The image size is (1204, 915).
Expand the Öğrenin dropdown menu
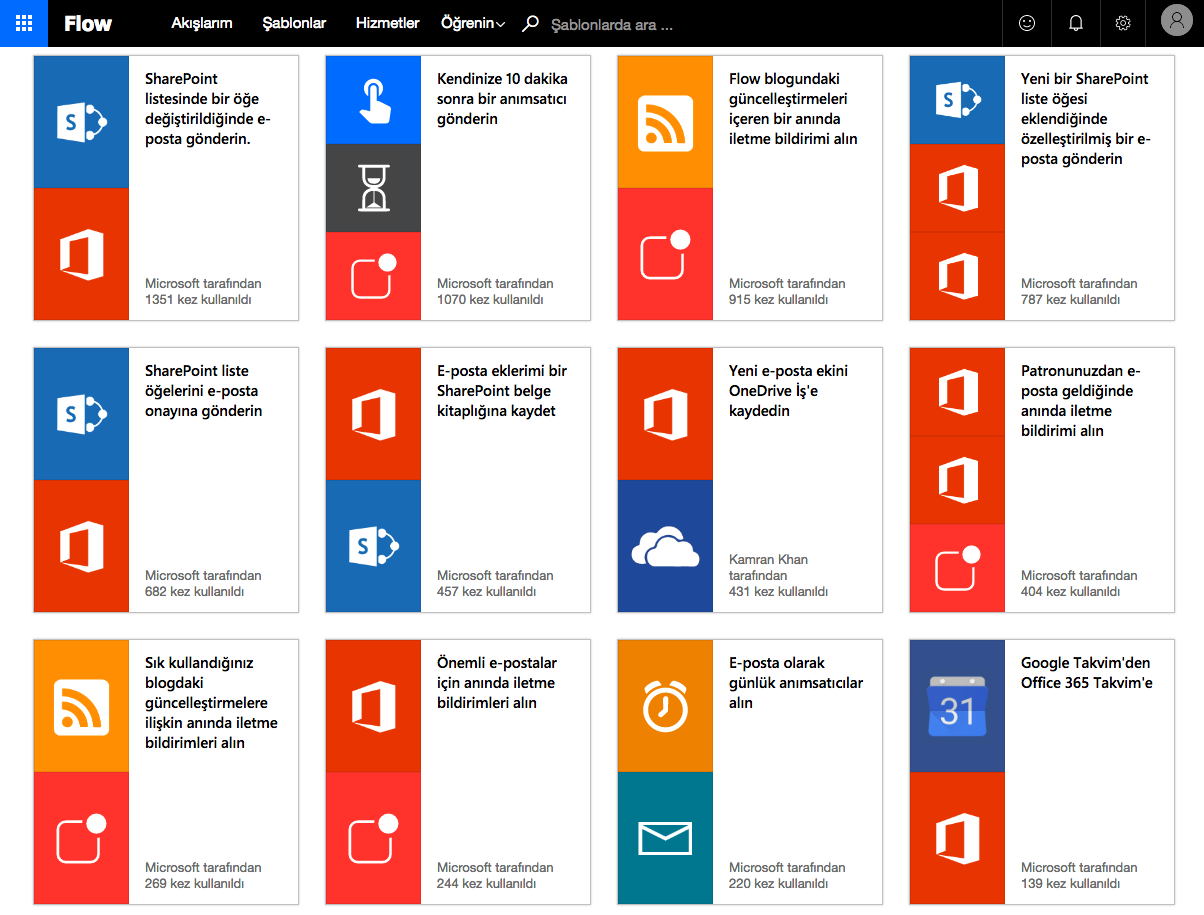coord(473,23)
